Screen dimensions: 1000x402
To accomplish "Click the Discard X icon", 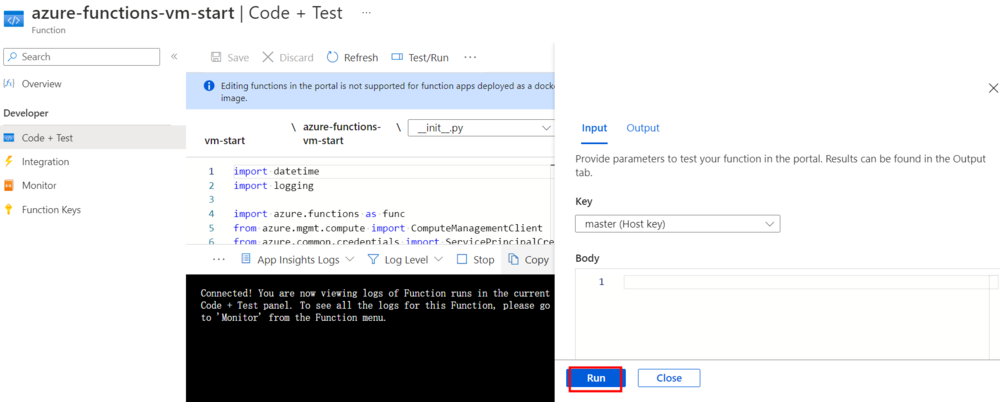I will click(268, 57).
